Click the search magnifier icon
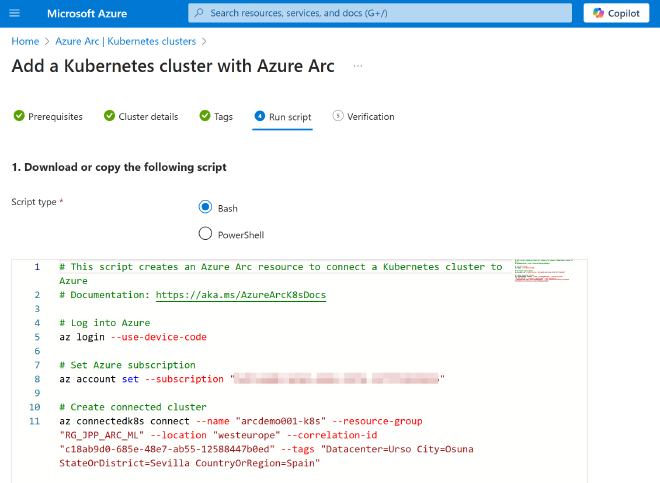 click(199, 13)
